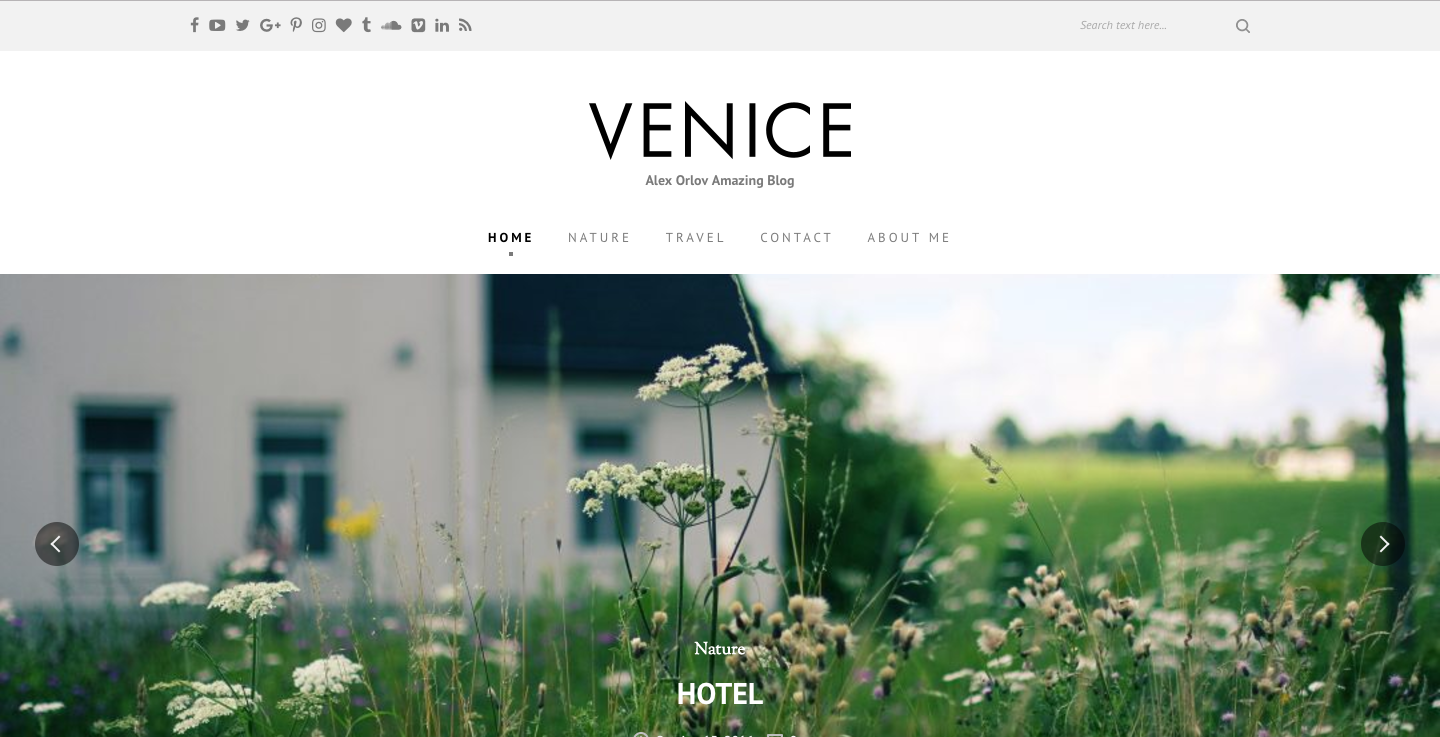Show the previous slide arrow
The width and height of the screenshot is (1440, 737).
coord(57,544)
